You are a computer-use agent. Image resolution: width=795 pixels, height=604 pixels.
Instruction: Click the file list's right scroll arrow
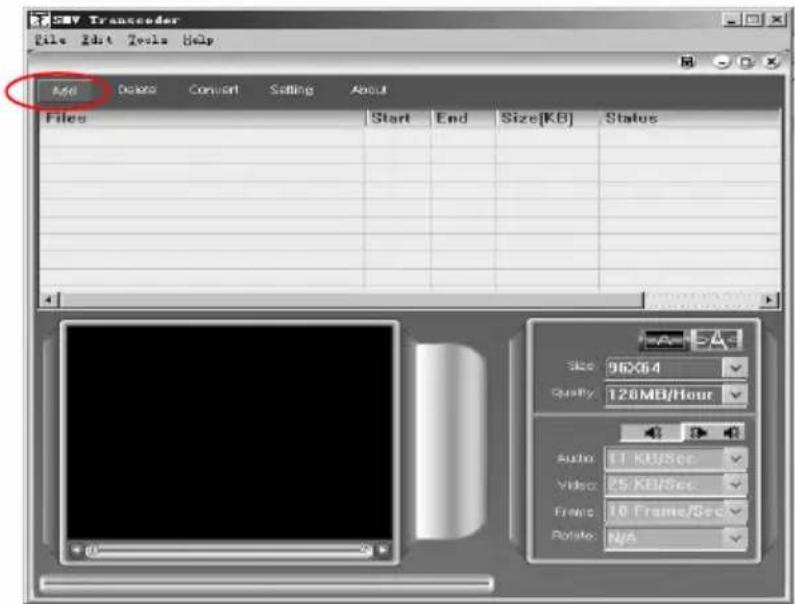770,300
